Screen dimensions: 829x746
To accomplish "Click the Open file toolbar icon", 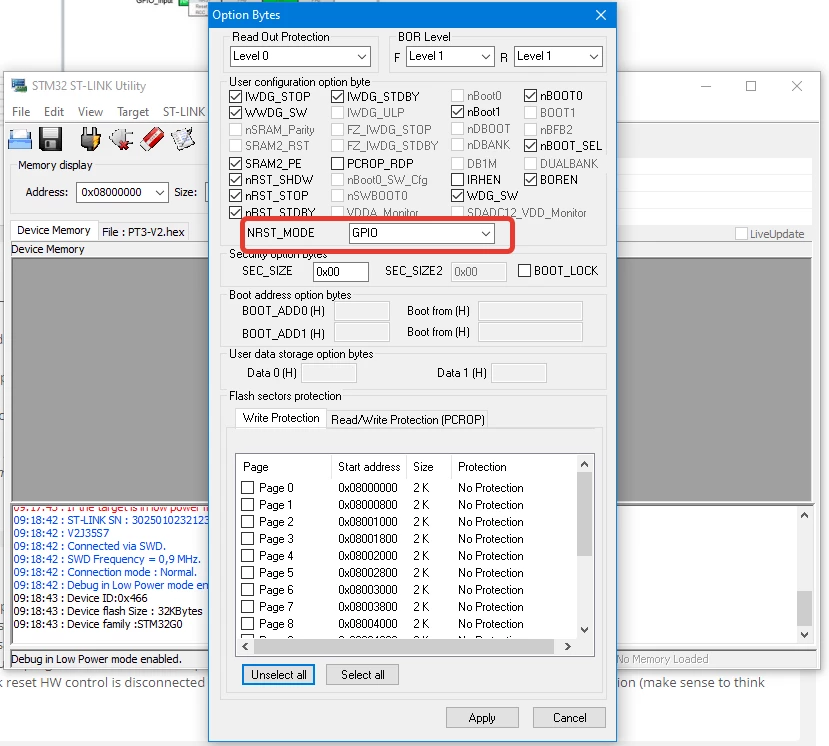I will (20, 139).
